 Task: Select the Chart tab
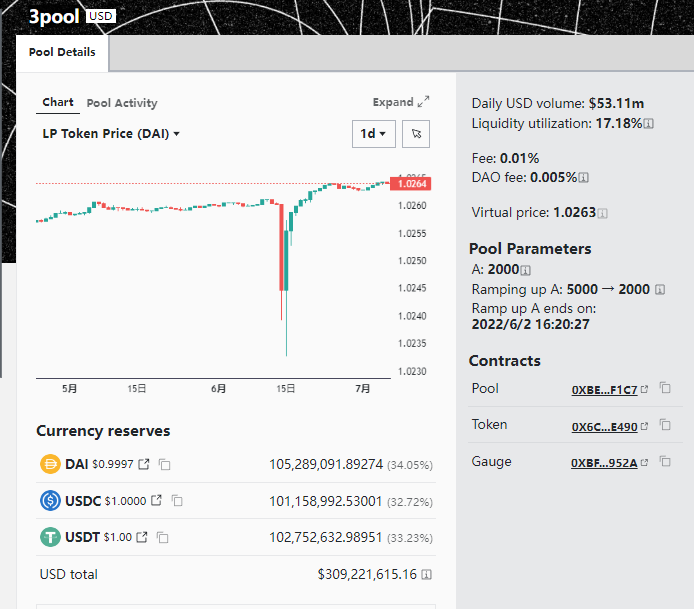(x=58, y=103)
